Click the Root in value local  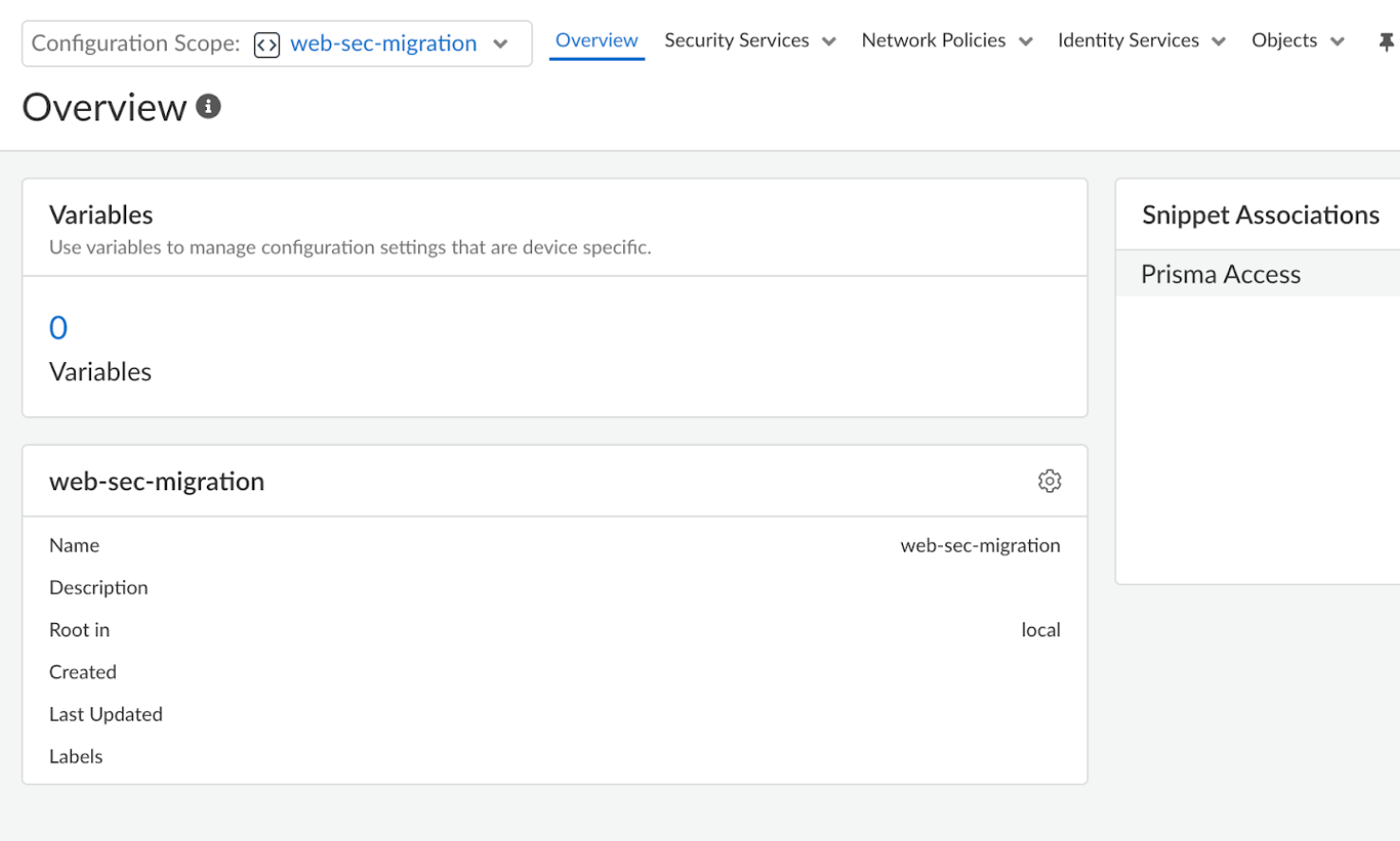coord(1041,630)
